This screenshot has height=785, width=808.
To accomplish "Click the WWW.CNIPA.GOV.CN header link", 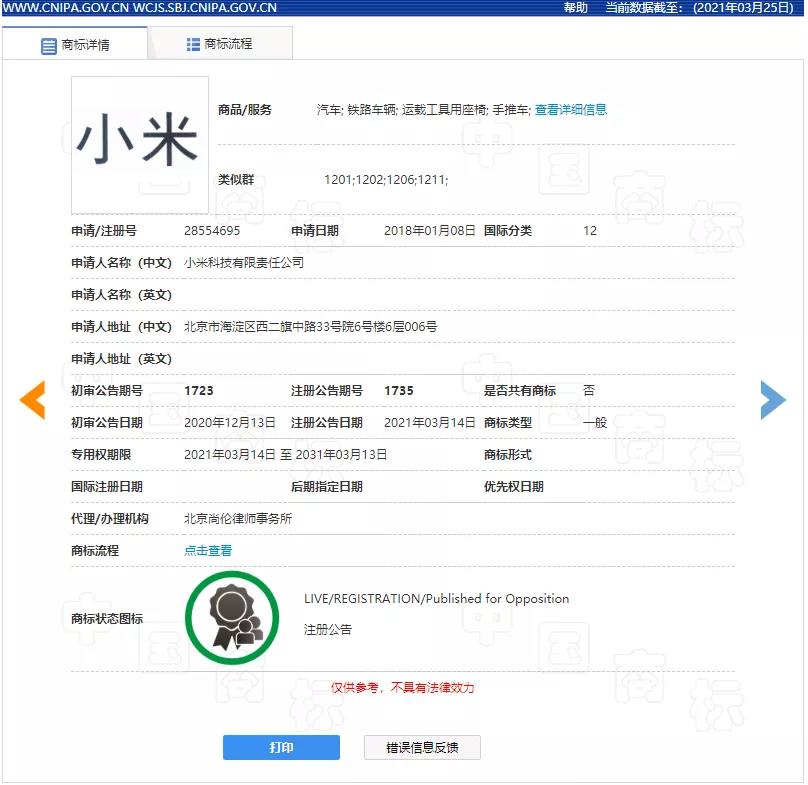I will [64, 8].
